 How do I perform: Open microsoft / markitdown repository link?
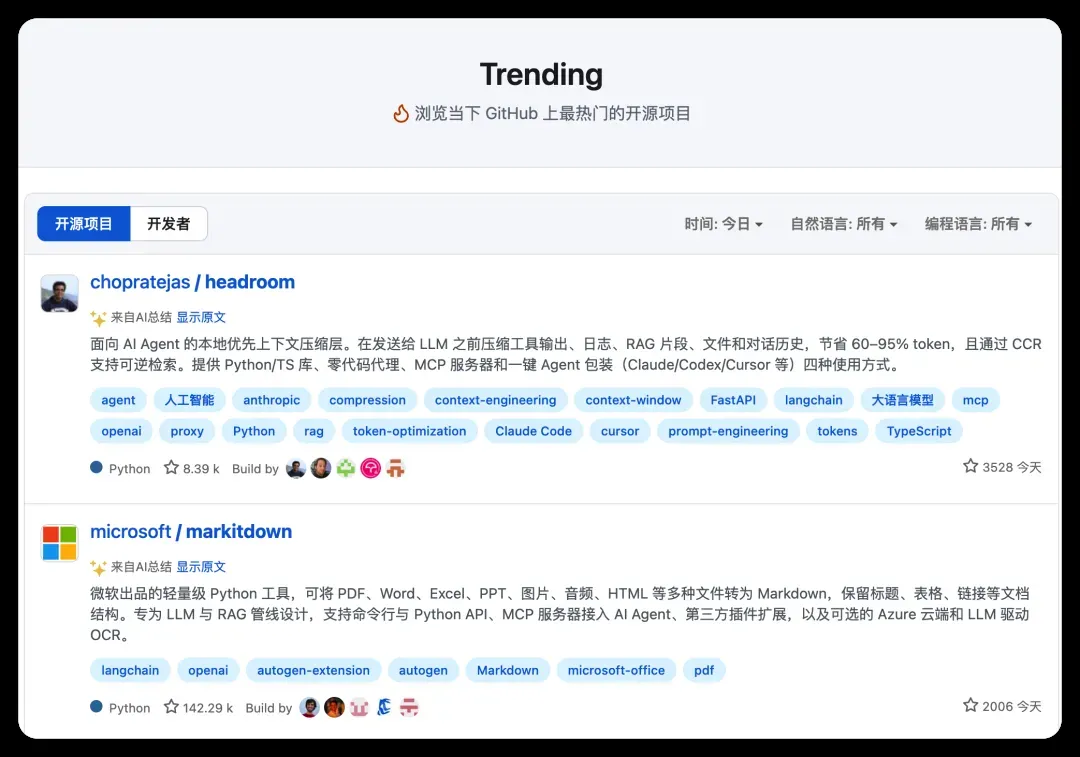pyautogui.click(x=191, y=531)
